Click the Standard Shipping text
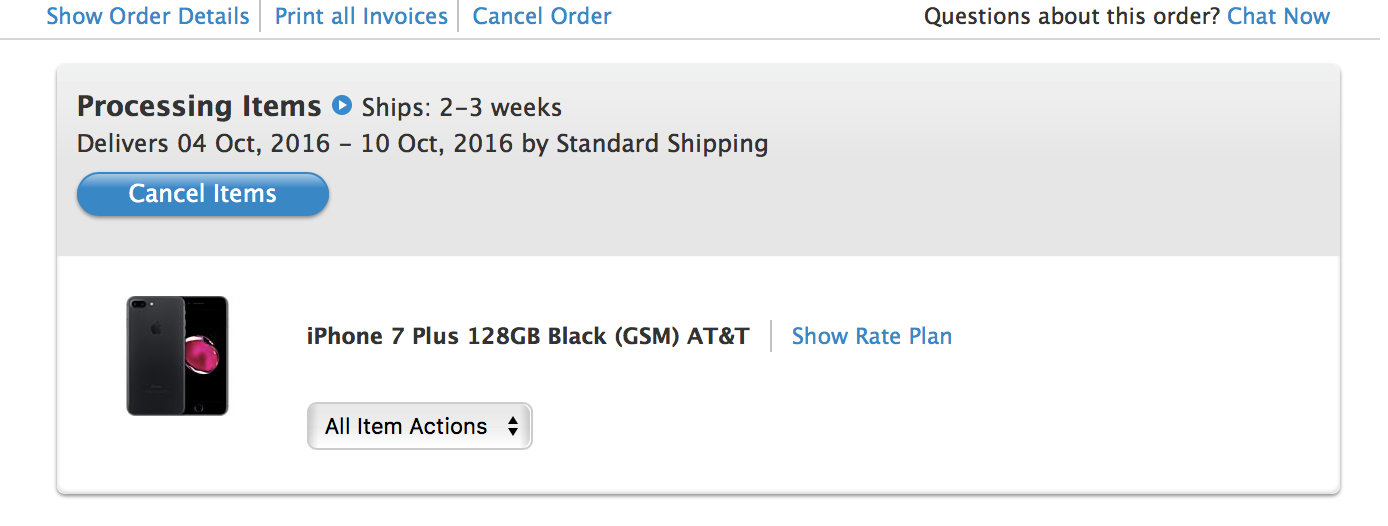Viewport: 1388px width, 526px height. click(662, 144)
